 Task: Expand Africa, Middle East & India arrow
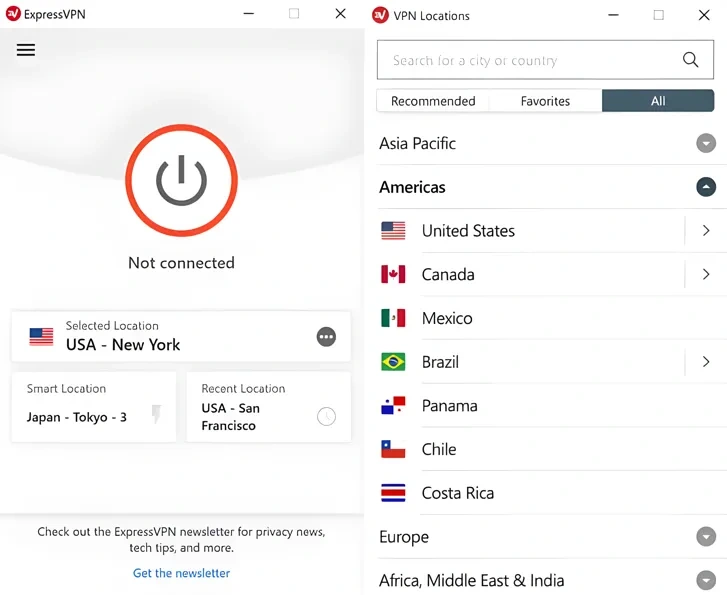click(706, 580)
